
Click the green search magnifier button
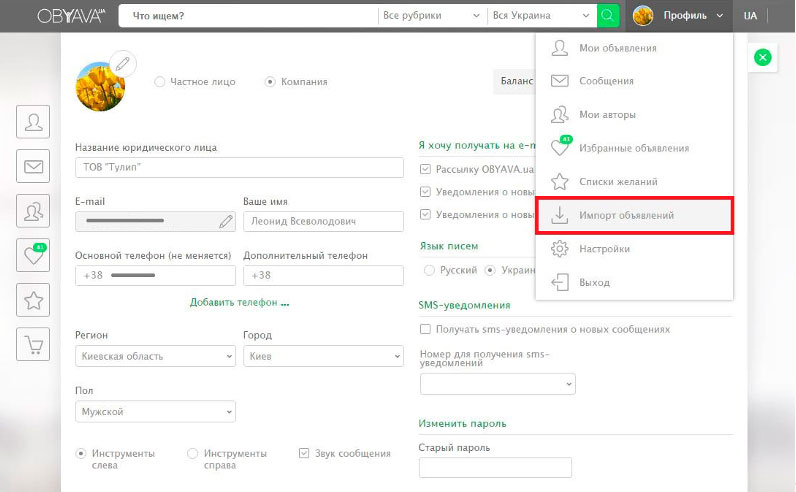click(608, 16)
